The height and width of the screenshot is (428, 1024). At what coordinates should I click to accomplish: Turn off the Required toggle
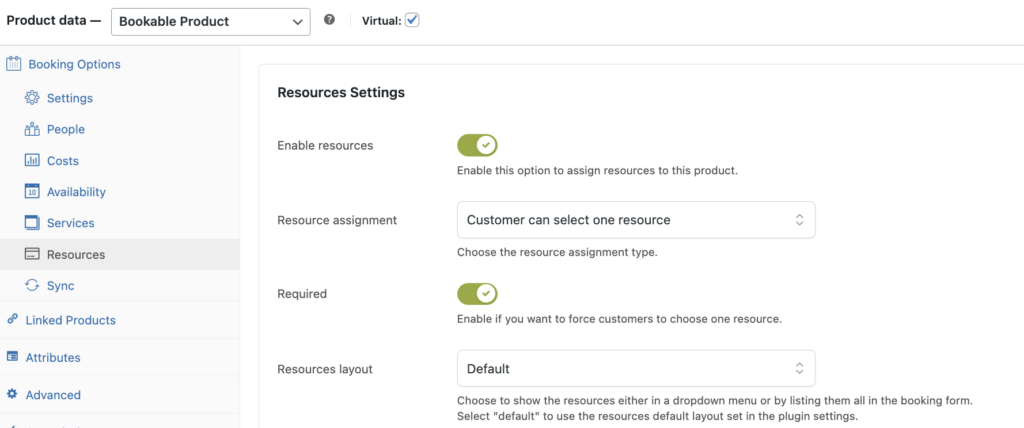point(477,294)
